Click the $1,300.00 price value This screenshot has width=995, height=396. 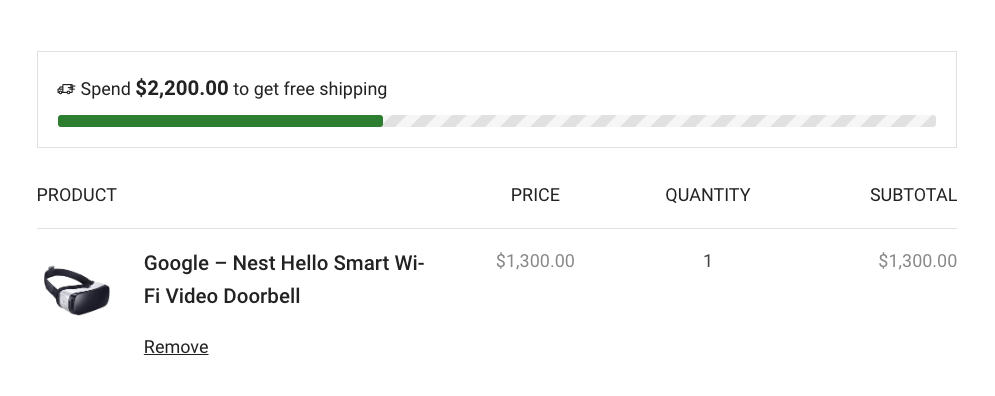[x=535, y=261]
